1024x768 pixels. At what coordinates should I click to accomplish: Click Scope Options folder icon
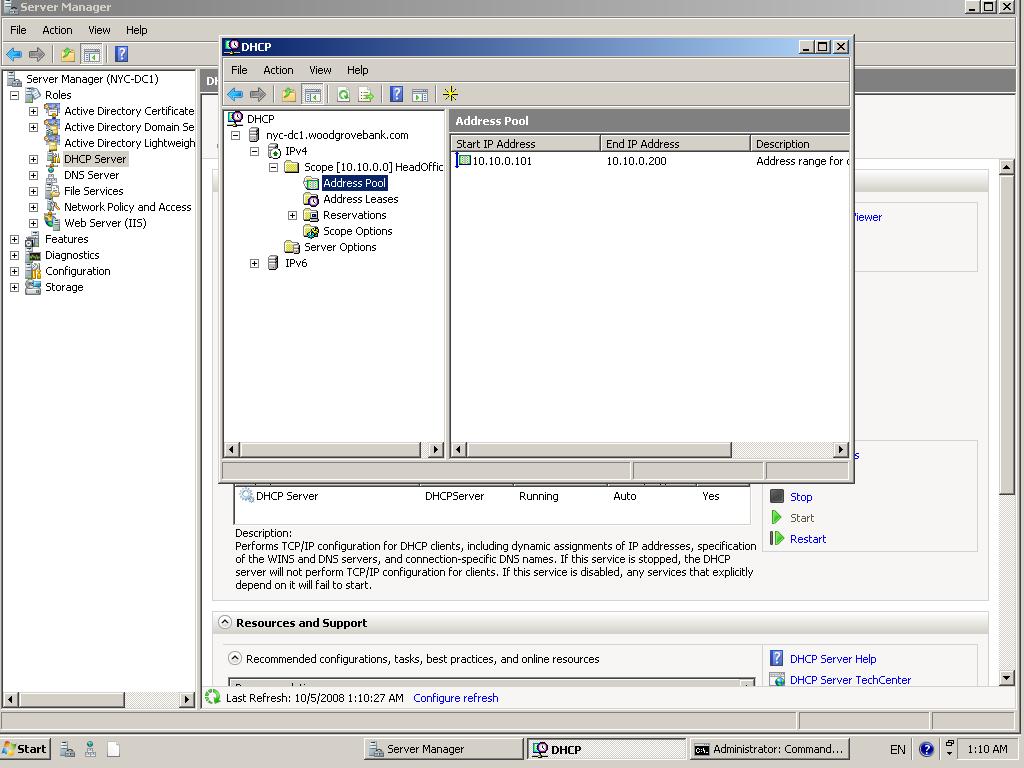312,231
